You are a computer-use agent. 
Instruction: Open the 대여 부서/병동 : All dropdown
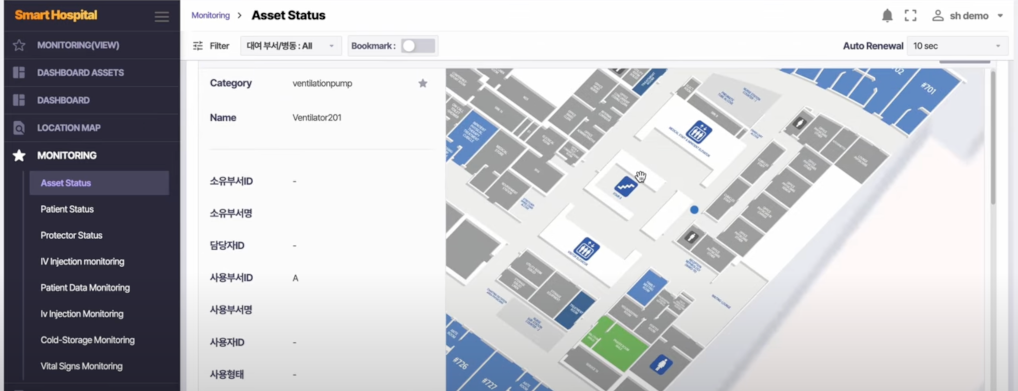click(x=292, y=46)
